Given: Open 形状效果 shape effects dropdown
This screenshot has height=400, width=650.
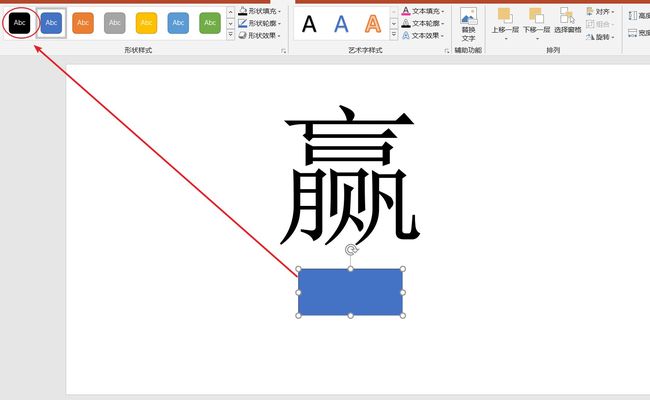Looking at the screenshot, I should coord(260,36).
